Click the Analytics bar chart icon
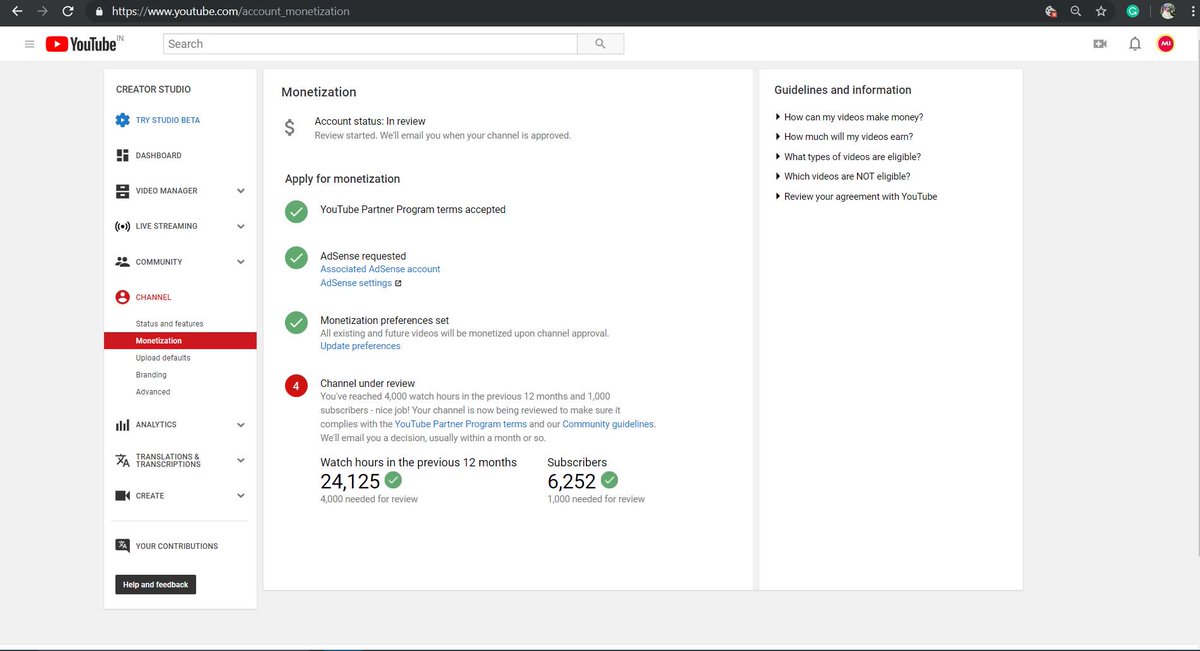 coord(122,425)
